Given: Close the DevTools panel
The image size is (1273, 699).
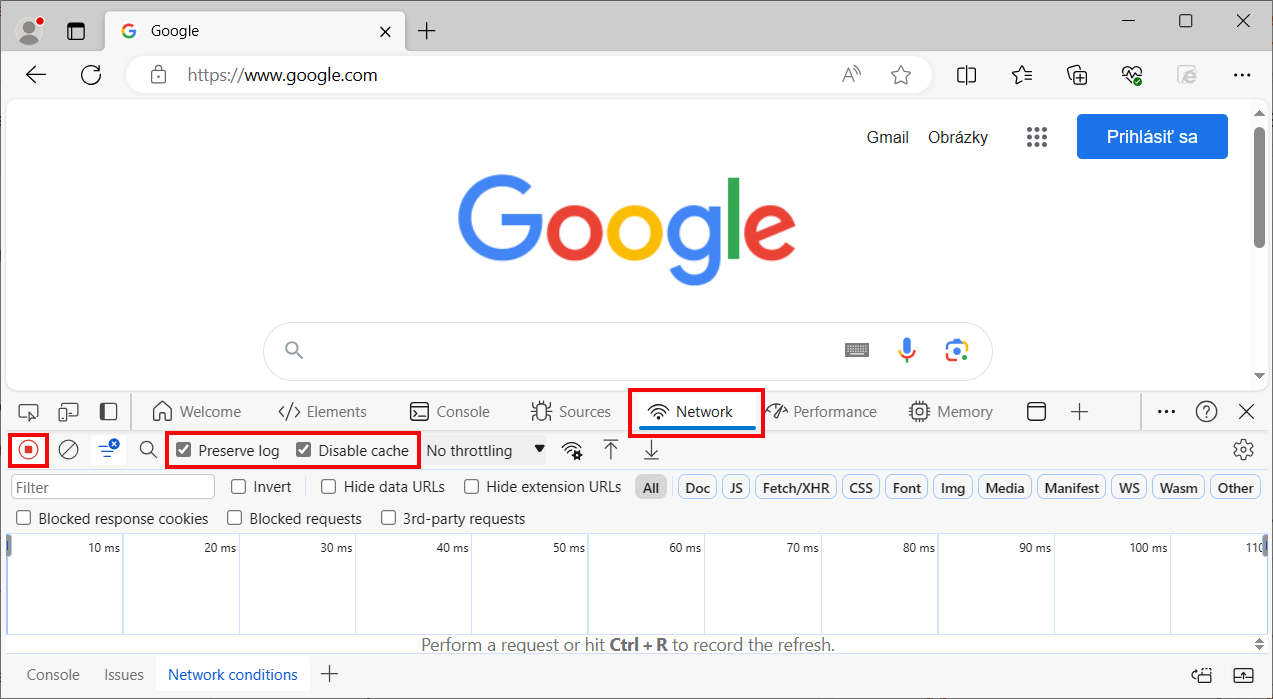Looking at the screenshot, I should pyautogui.click(x=1246, y=412).
